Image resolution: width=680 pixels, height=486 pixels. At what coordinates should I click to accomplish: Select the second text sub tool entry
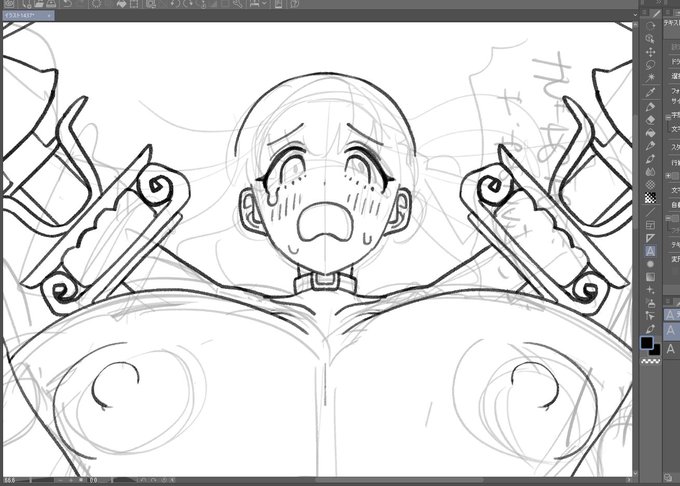tap(672, 331)
